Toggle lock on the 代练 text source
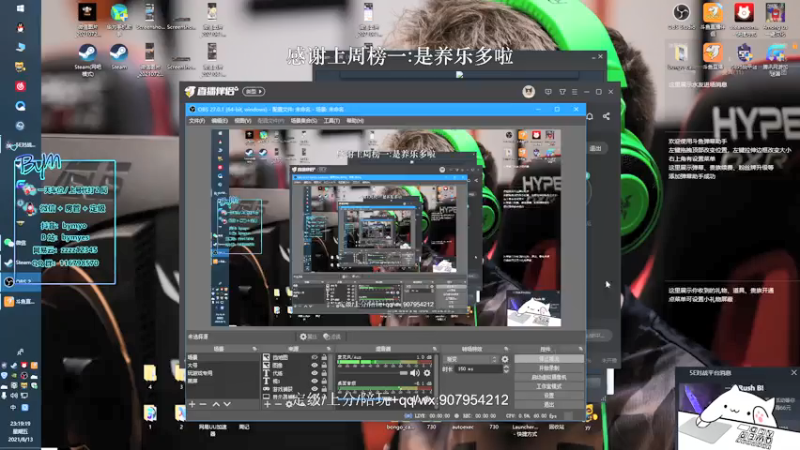Viewport: 800px width, 450px height. point(324,373)
